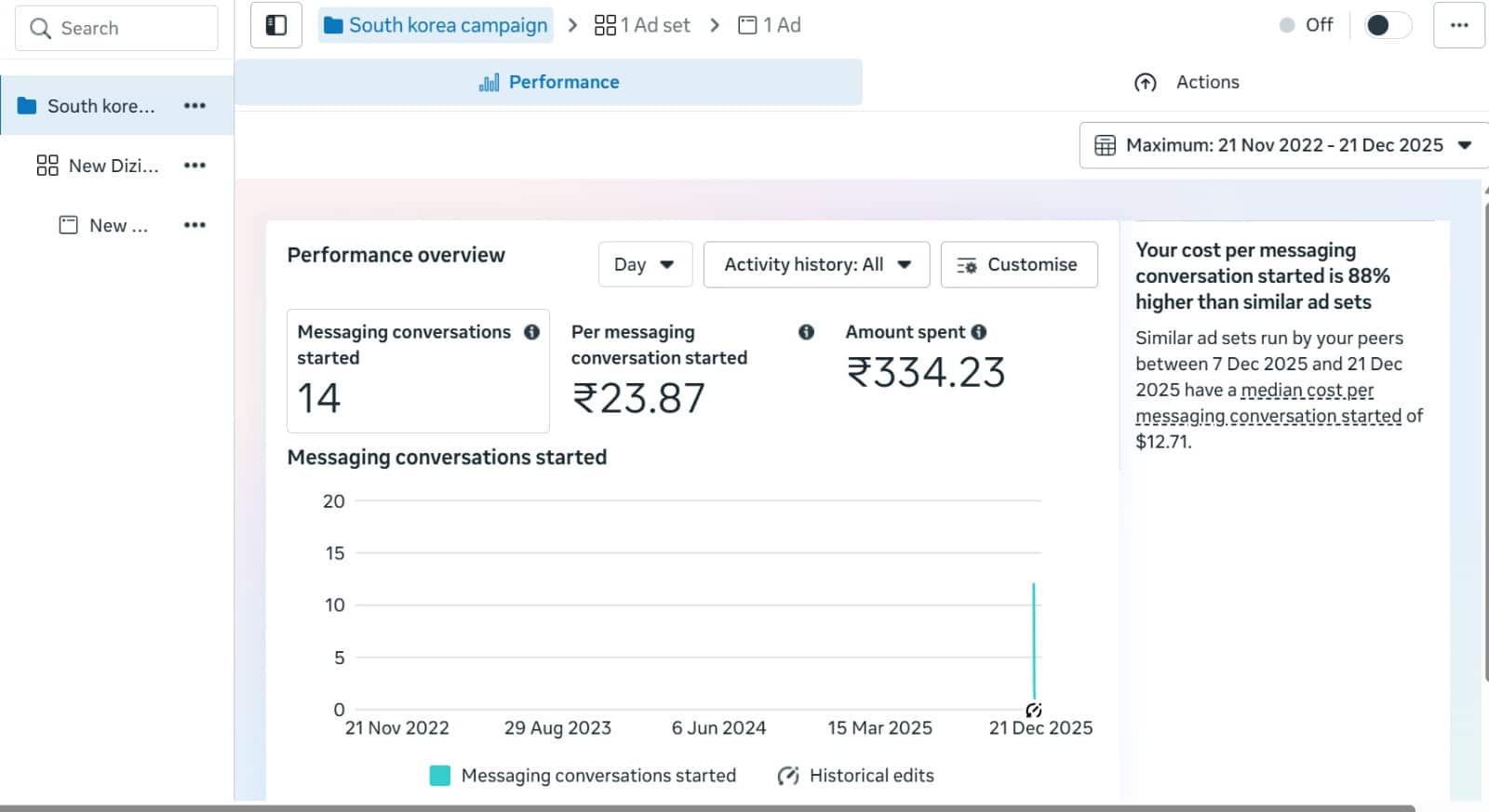Toggle the campaign on/off switch

[1387, 25]
